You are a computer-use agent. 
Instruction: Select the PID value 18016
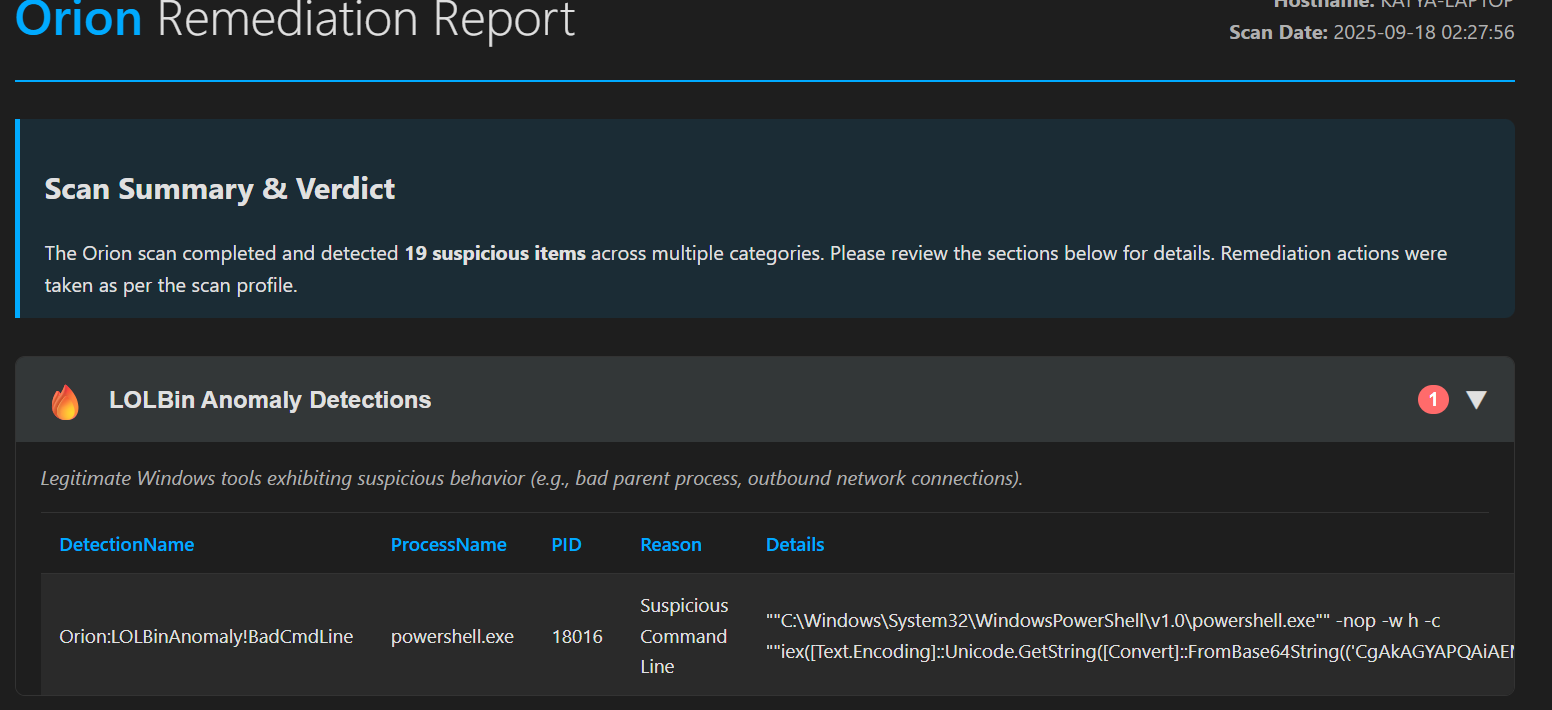(577, 636)
